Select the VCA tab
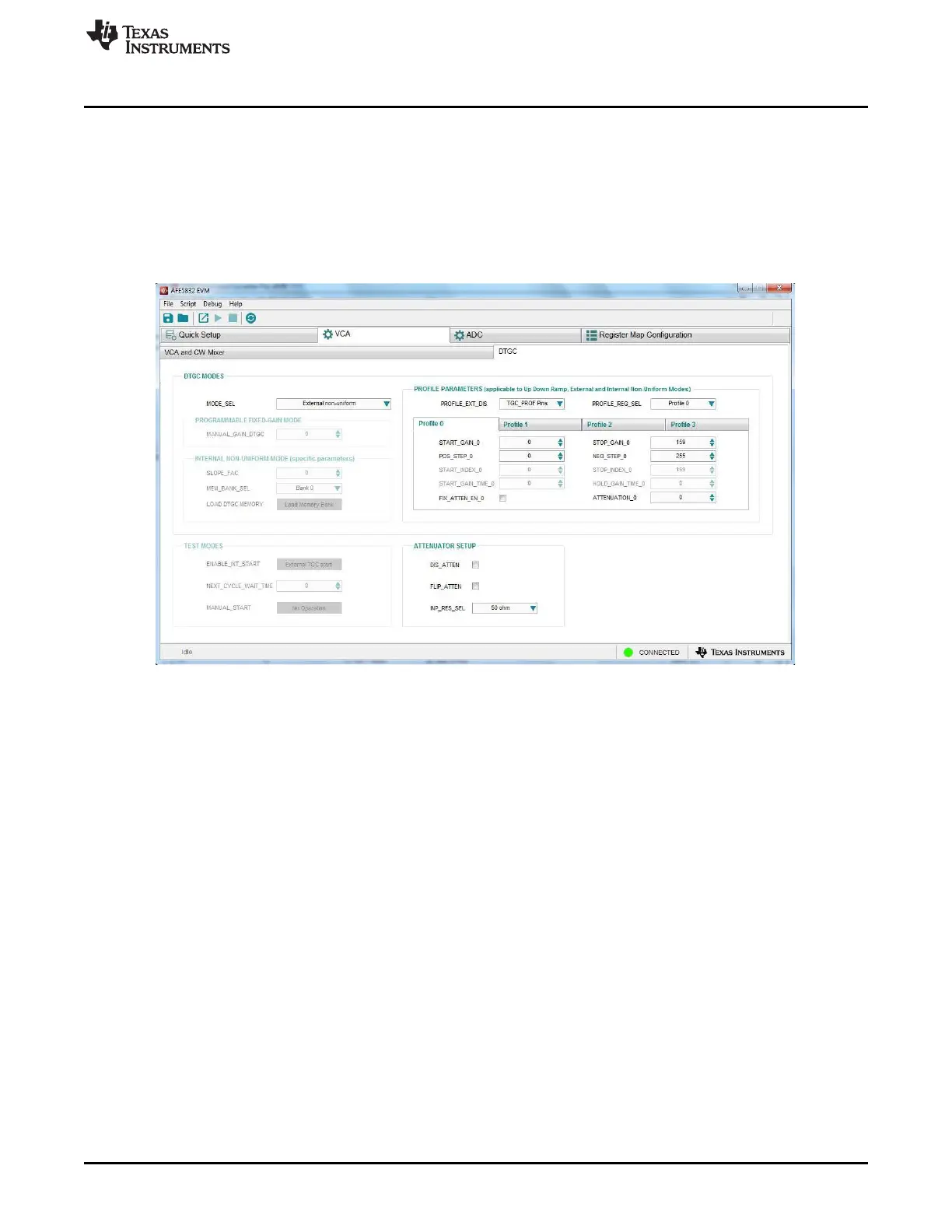Viewport: 952px width, 1232px height. point(383,334)
